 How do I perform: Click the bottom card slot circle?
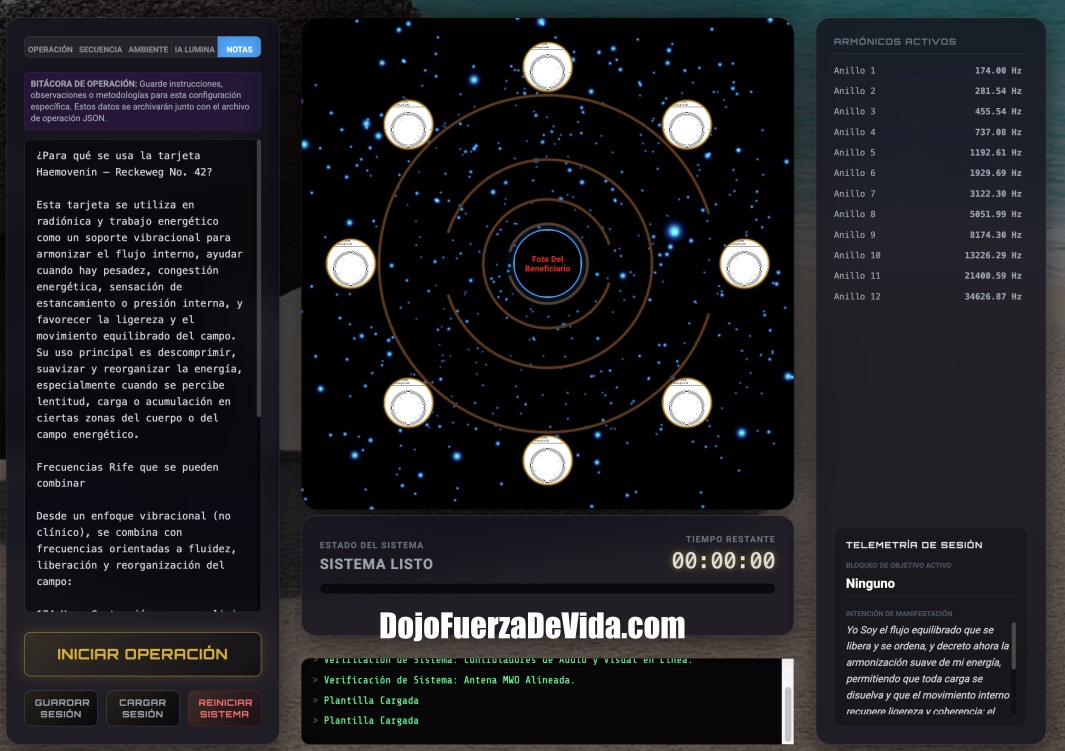tap(547, 461)
